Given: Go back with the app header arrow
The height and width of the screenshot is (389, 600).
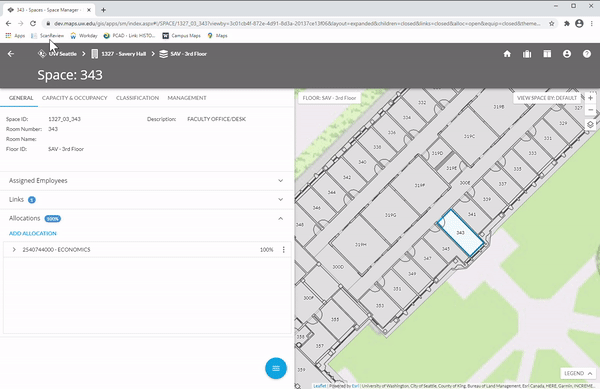Looking at the screenshot, I should (11, 54).
